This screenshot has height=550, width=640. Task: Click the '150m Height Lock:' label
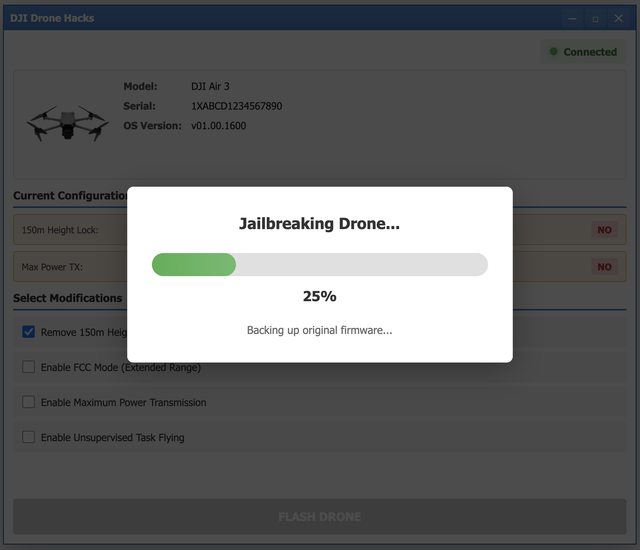coord(60,230)
